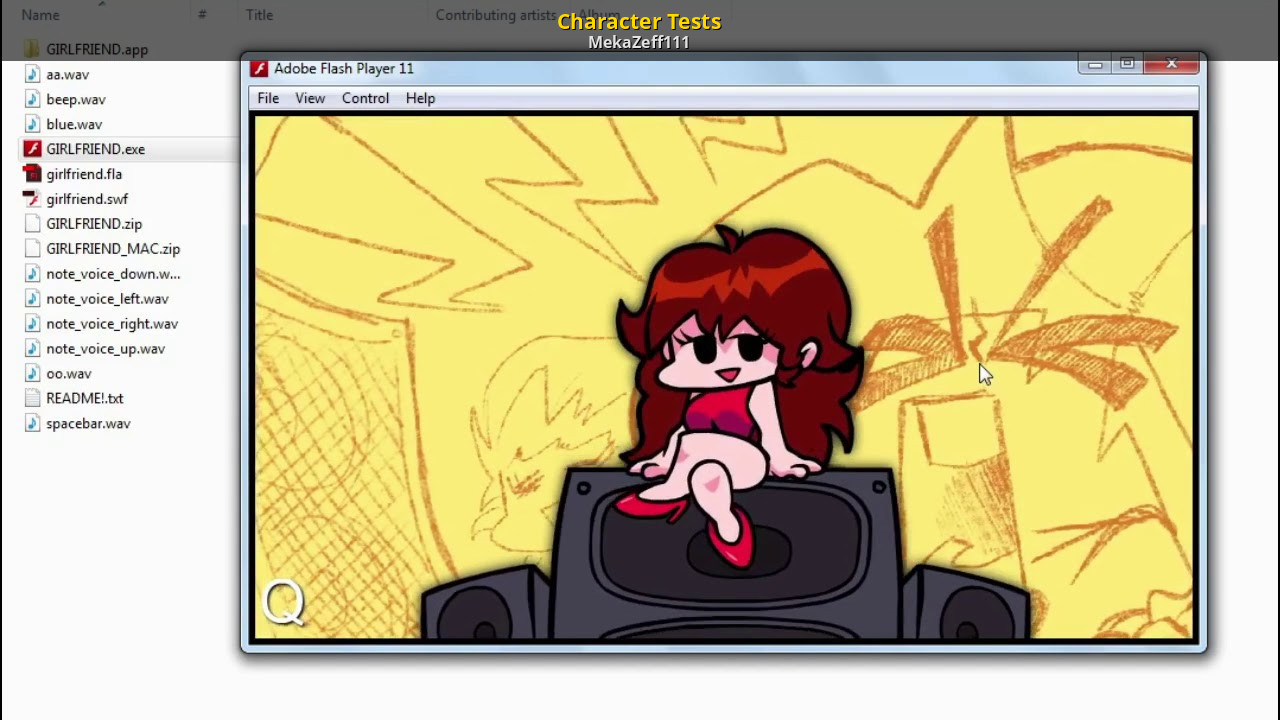The image size is (1280, 720).
Task: Click the Flash Player title bar logo
Action: (259, 68)
